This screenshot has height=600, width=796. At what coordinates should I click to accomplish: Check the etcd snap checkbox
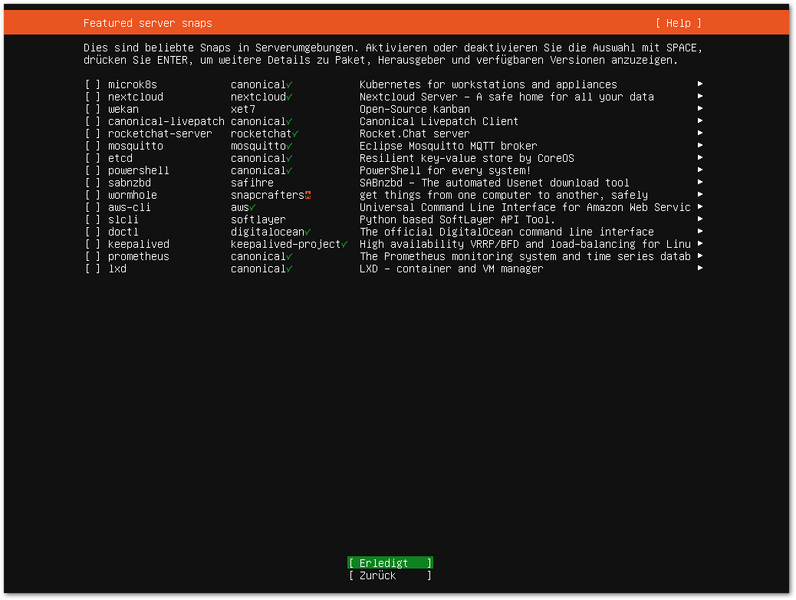point(93,158)
